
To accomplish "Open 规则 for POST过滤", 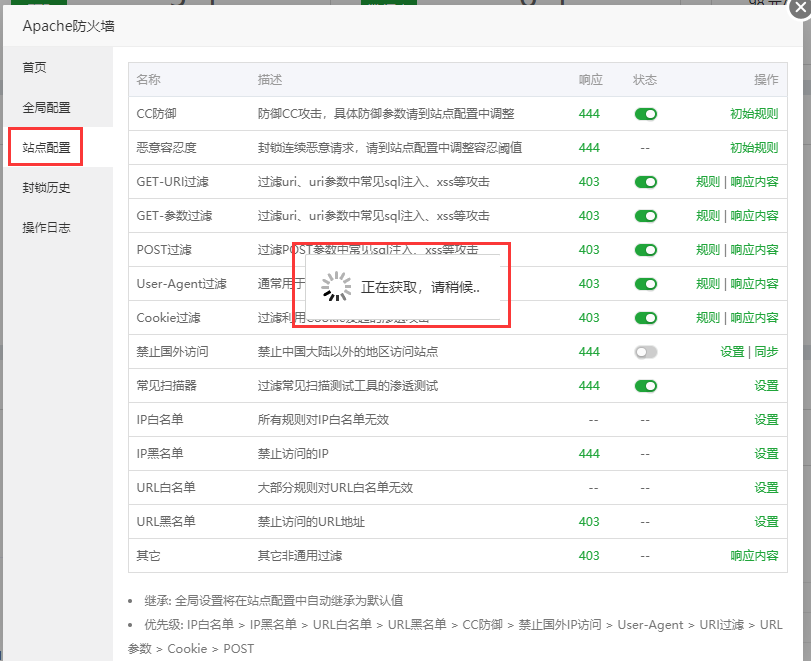I will (x=708, y=250).
